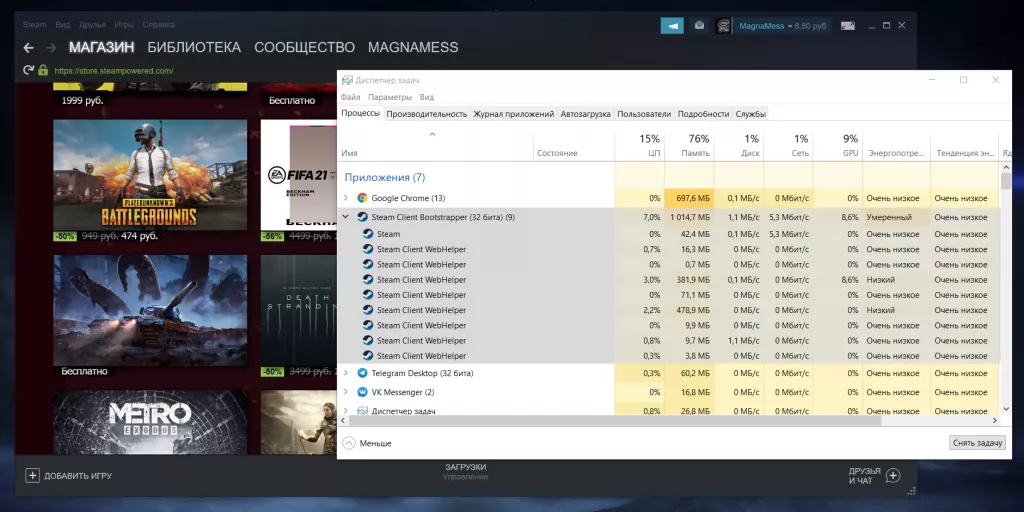Click the green padlock icon in Steam

[x=43, y=70]
